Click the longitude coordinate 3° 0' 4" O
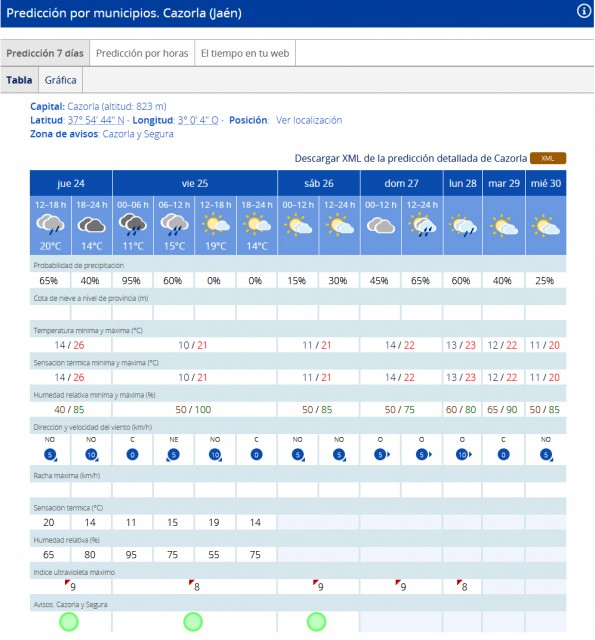The image size is (595, 640). (198, 120)
